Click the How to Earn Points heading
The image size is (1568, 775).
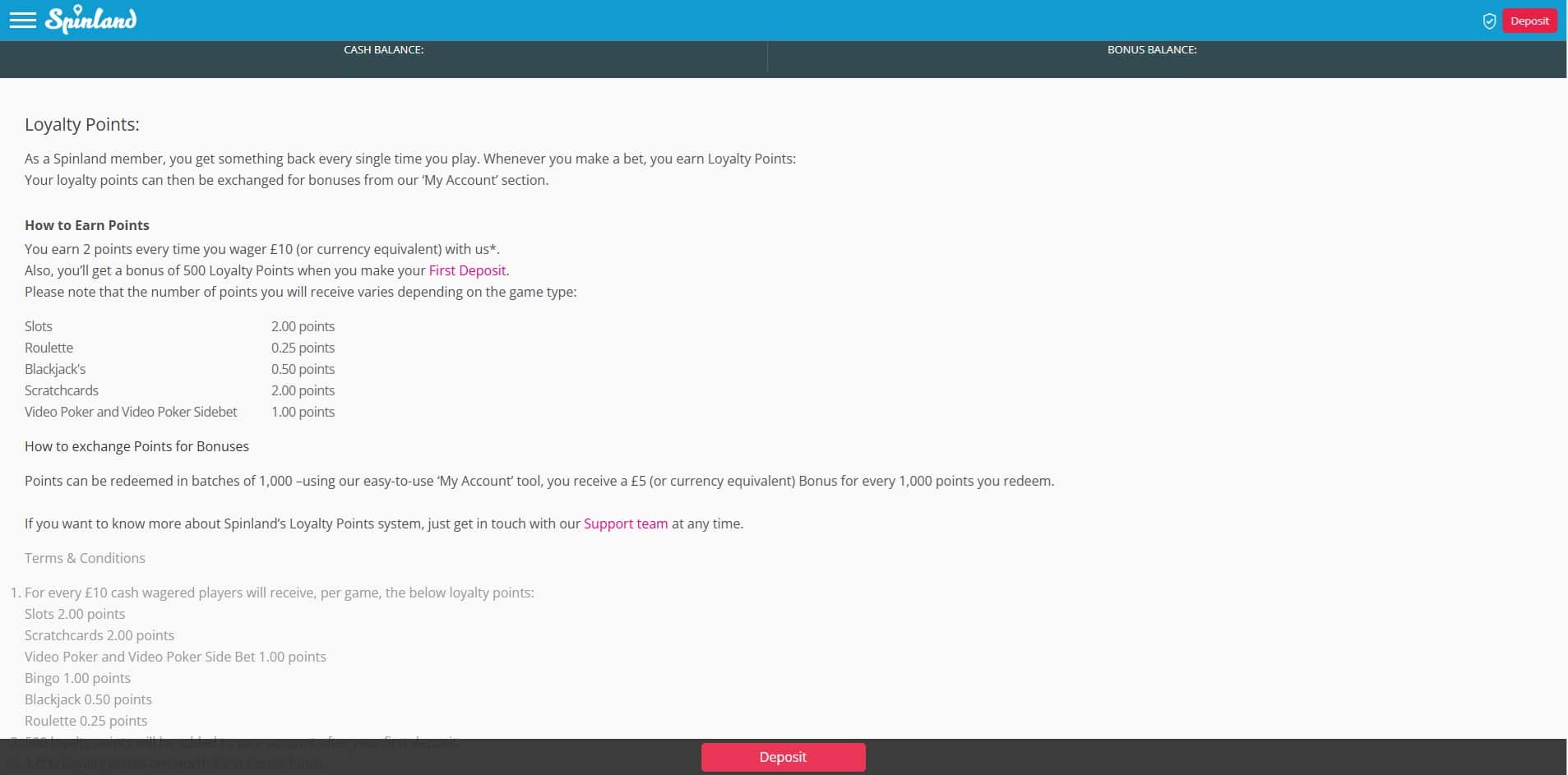pos(87,225)
